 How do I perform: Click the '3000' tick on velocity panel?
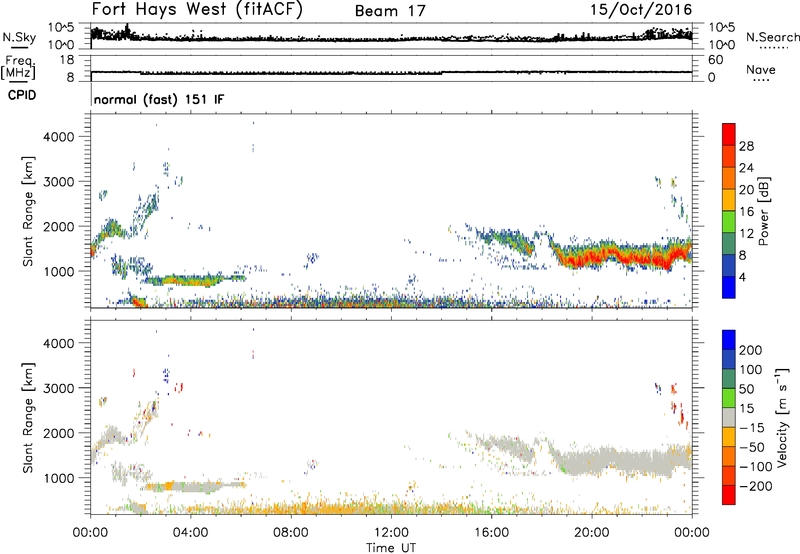point(58,388)
